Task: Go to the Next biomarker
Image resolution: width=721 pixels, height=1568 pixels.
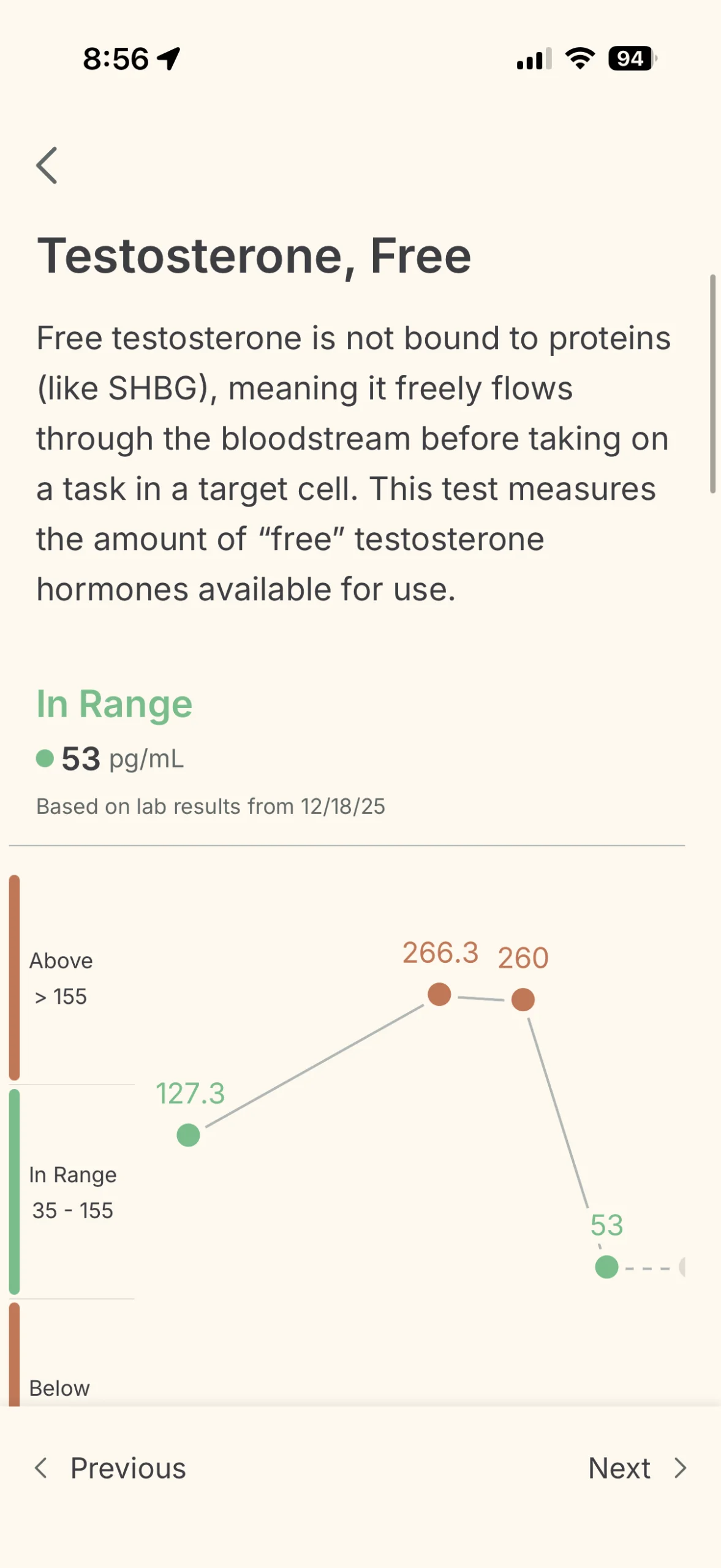Action: click(x=619, y=1468)
